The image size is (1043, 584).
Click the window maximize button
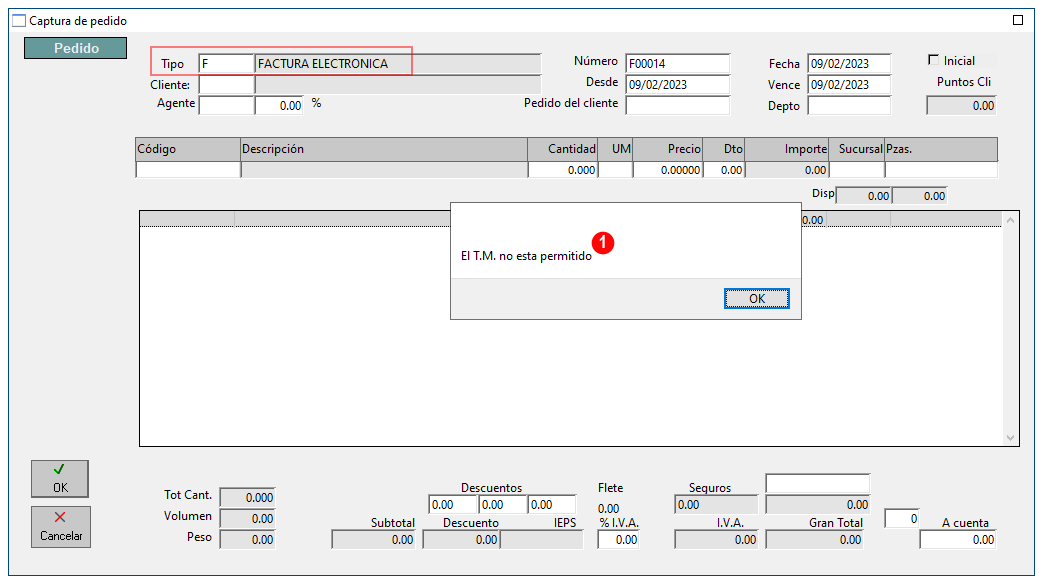(x=1018, y=20)
